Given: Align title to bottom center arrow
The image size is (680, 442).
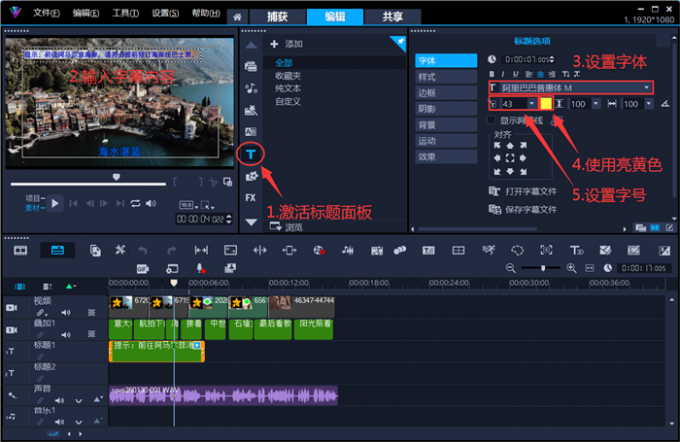Looking at the screenshot, I should point(510,171).
